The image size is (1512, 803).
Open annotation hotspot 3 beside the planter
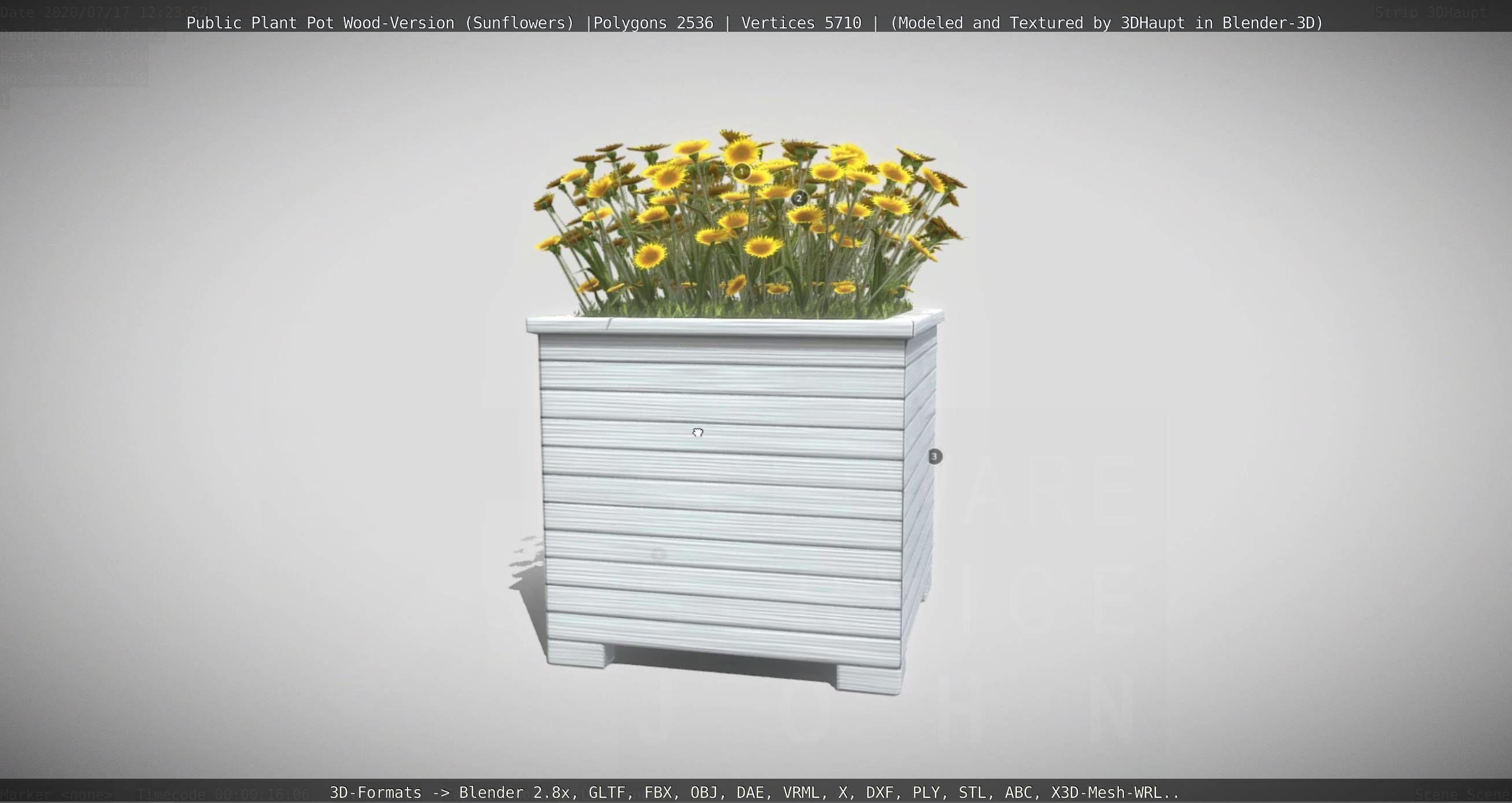[934, 456]
